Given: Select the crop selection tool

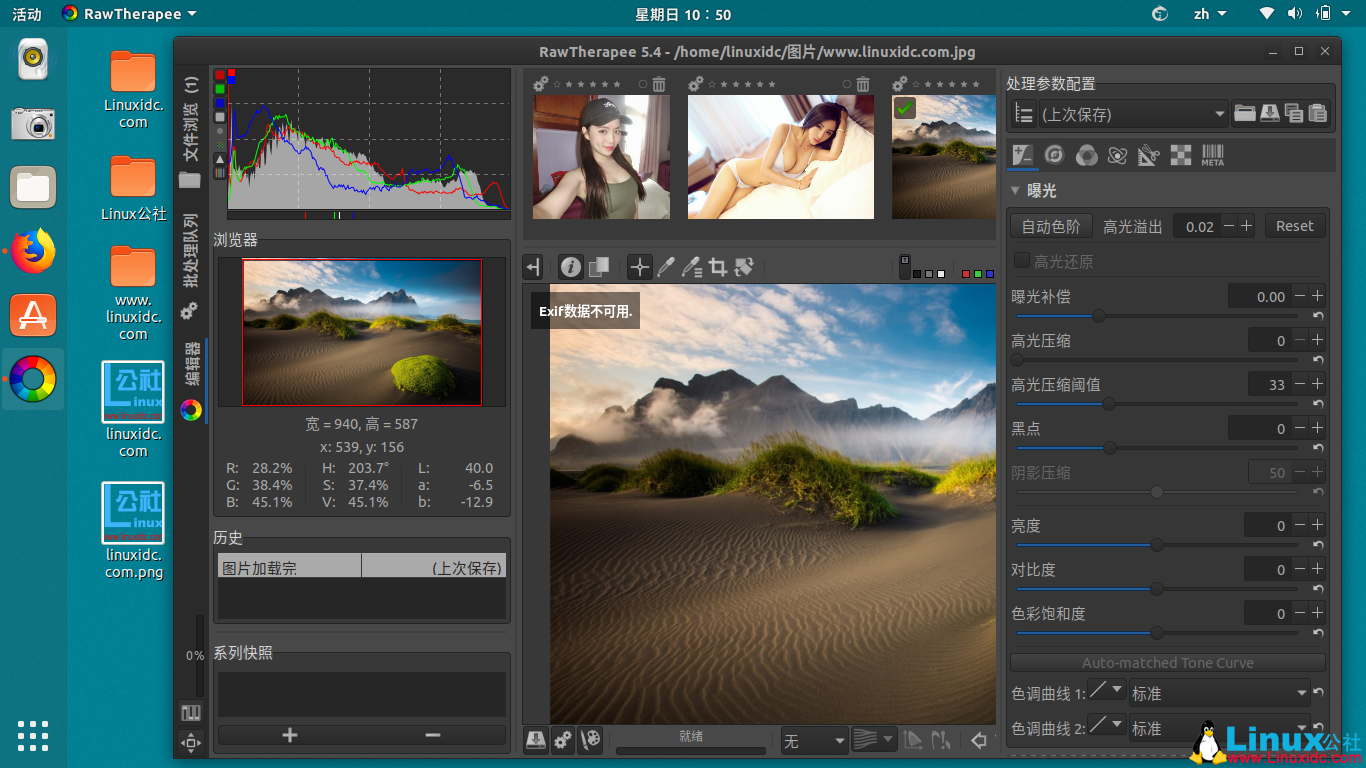Looking at the screenshot, I should pos(717,267).
